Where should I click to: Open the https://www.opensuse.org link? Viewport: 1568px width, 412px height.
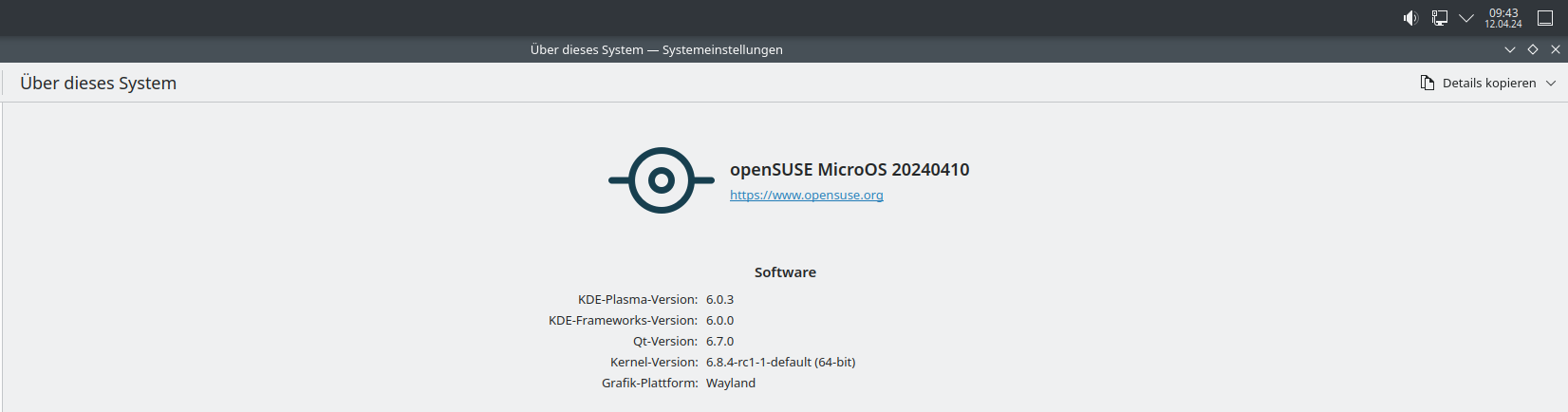(x=807, y=195)
